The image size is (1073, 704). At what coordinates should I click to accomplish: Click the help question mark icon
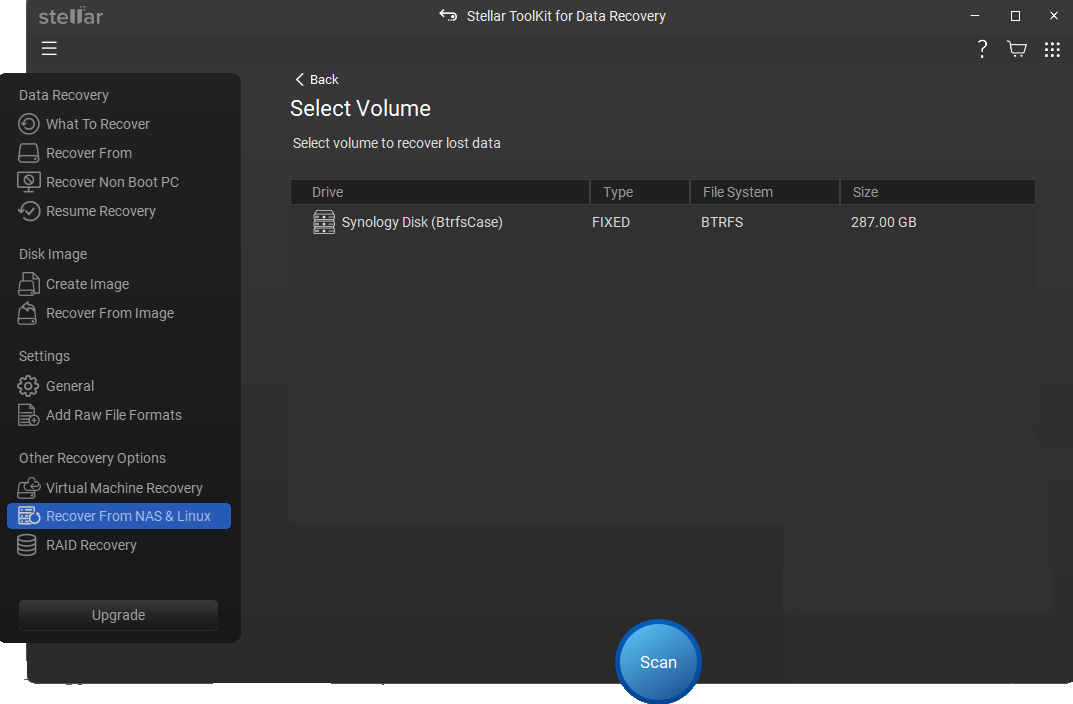982,49
